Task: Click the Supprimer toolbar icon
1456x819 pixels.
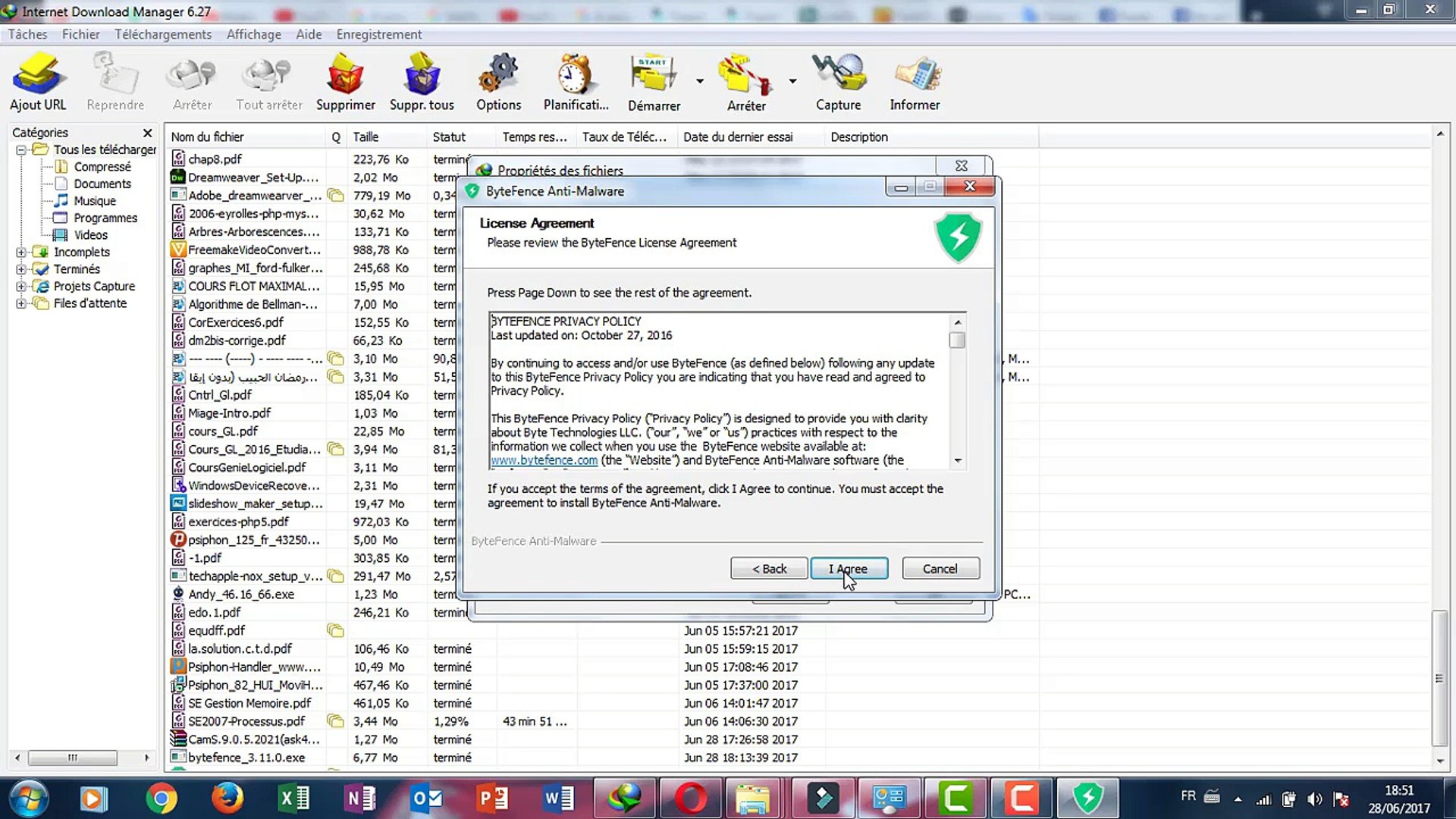Action: [x=345, y=82]
